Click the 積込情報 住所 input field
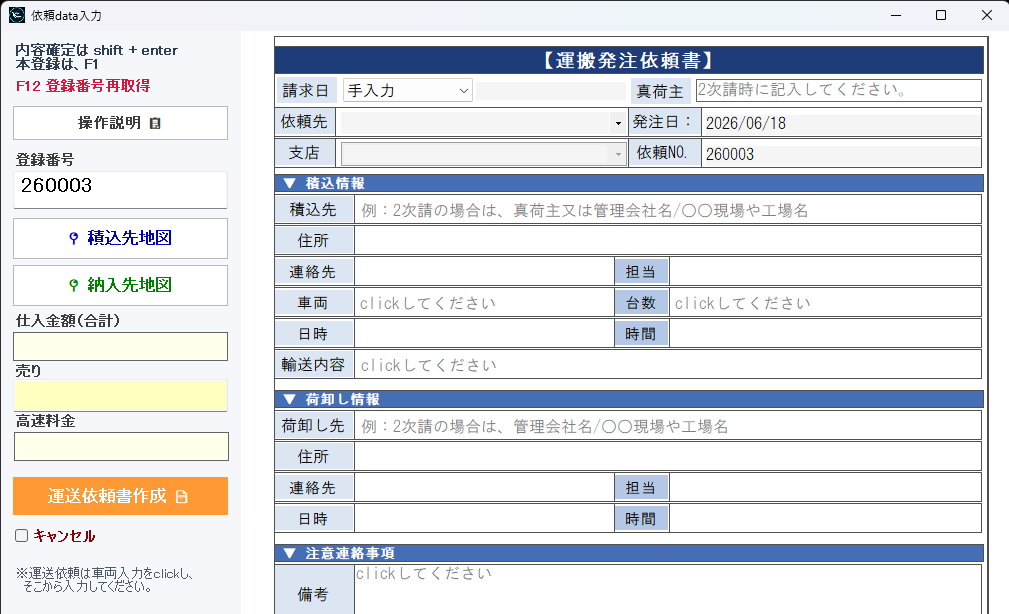The height and width of the screenshot is (614, 1009). (668, 241)
